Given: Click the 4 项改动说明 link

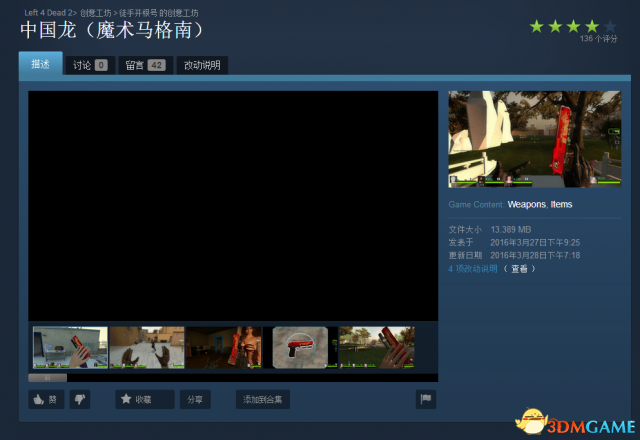Looking at the screenshot, I should click(473, 269).
